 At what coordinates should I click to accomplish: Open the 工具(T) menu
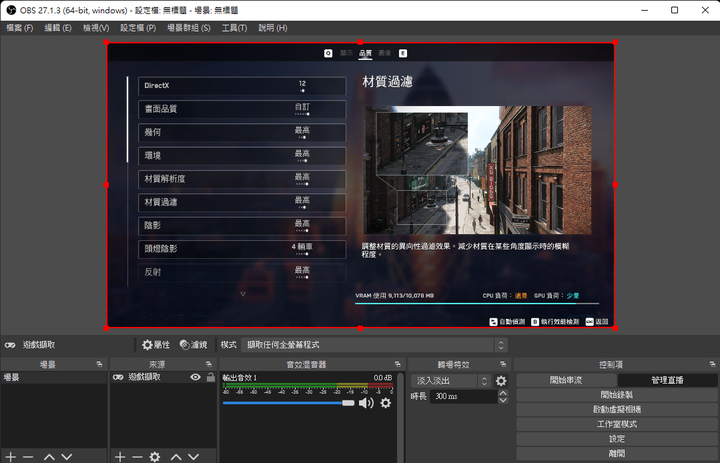coord(234,28)
